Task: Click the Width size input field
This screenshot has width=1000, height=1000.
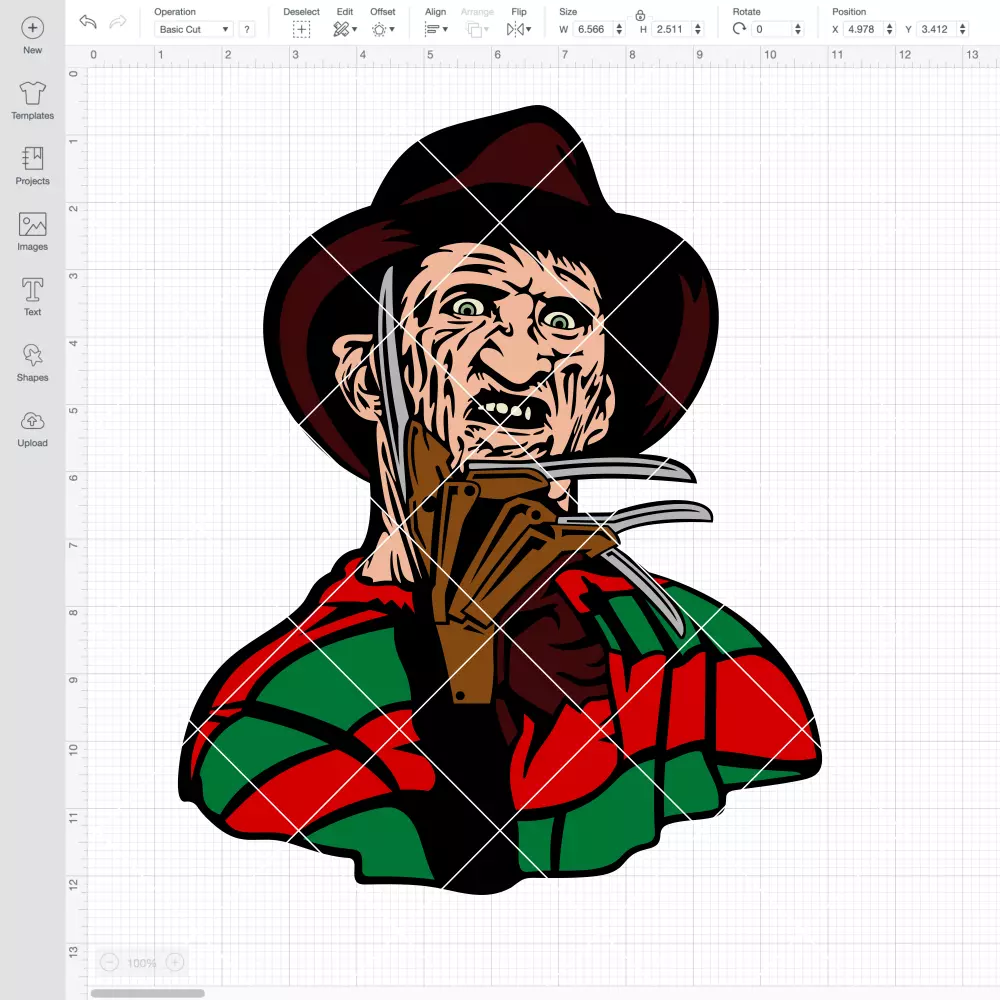Action: tap(593, 29)
